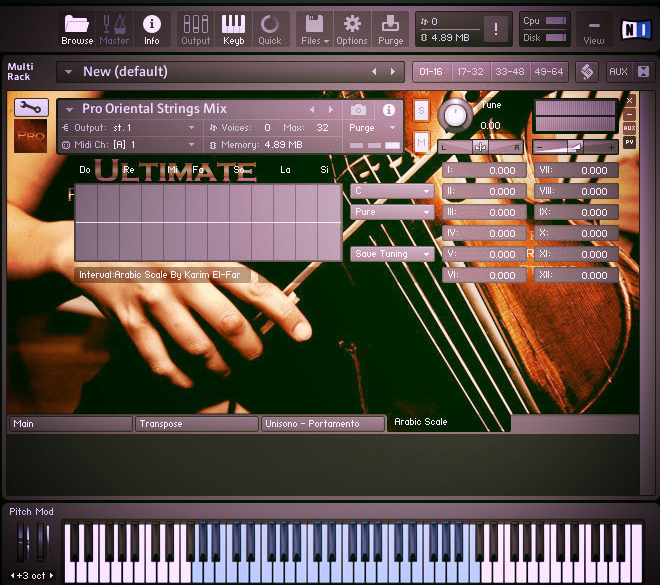660x585 pixels.
Task: Minimize all instrument headers in rack
Action: [643, 72]
